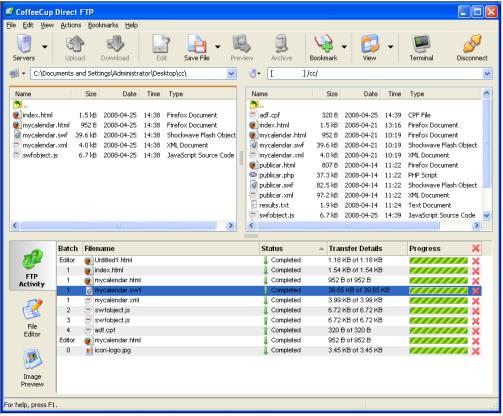Remove the index.html transfer entry
The width and height of the screenshot is (503, 416).
point(476,271)
